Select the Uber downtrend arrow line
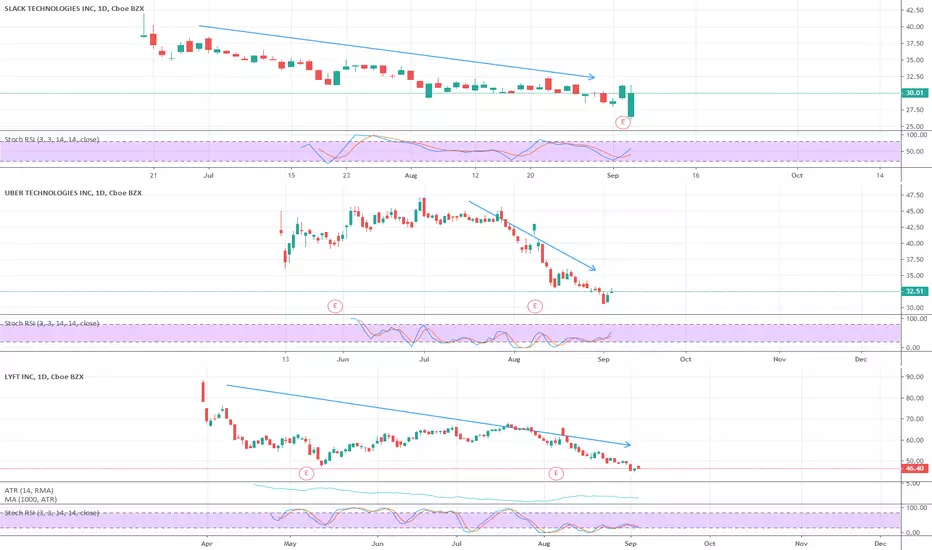This screenshot has width=932, height=550. point(532,235)
